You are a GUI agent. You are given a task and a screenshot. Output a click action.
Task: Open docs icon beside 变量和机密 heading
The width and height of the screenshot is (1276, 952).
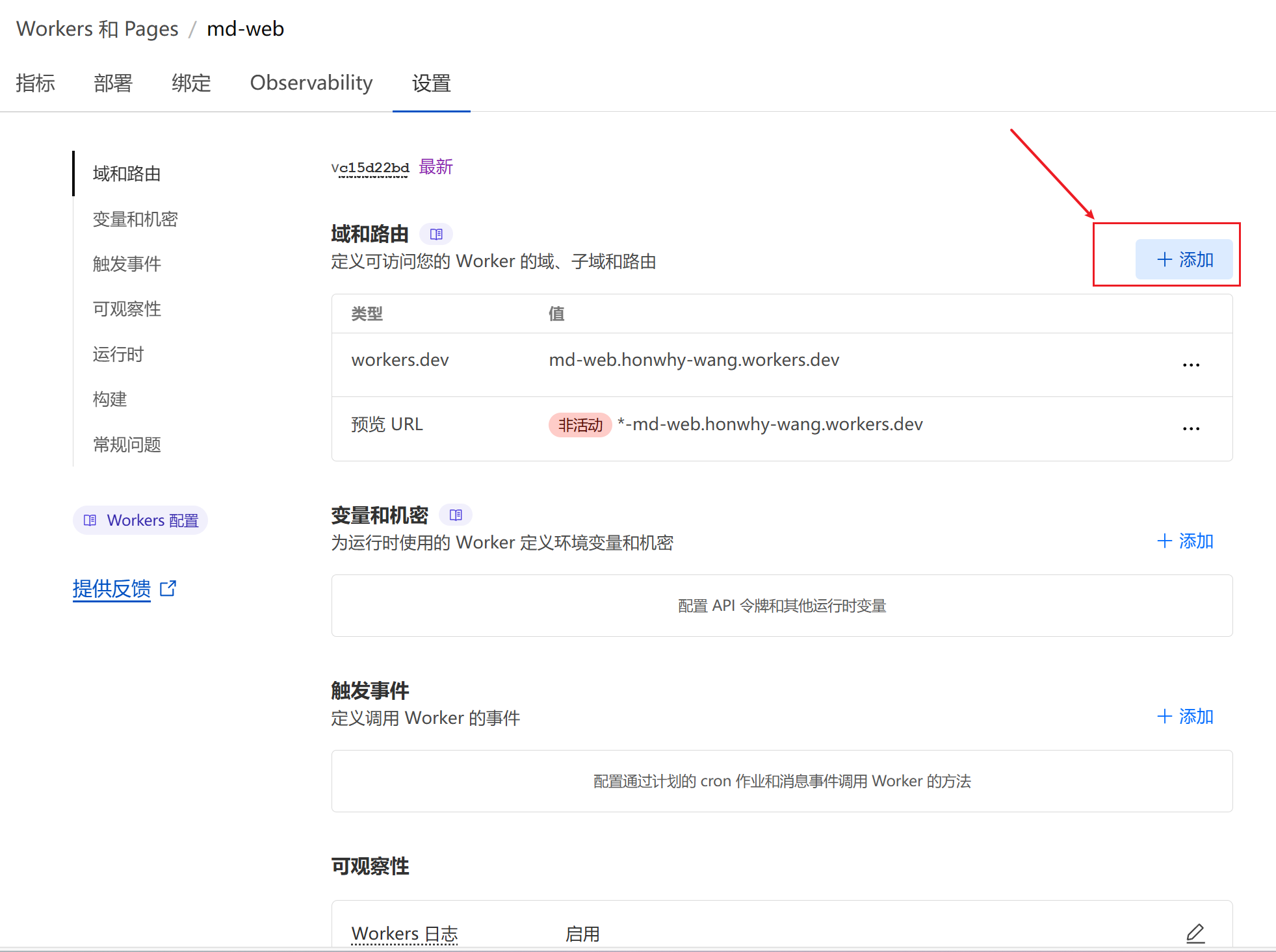(456, 515)
